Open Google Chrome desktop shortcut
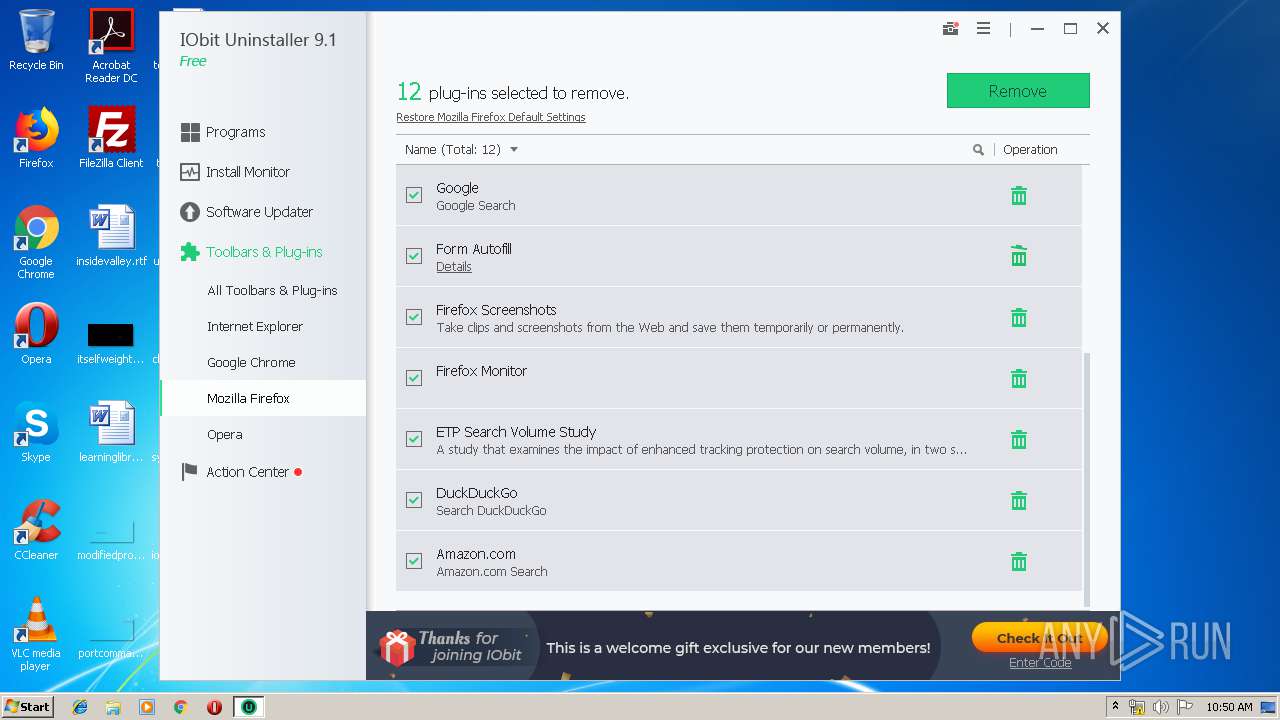Viewport: 1280px width, 720px height. tap(36, 242)
